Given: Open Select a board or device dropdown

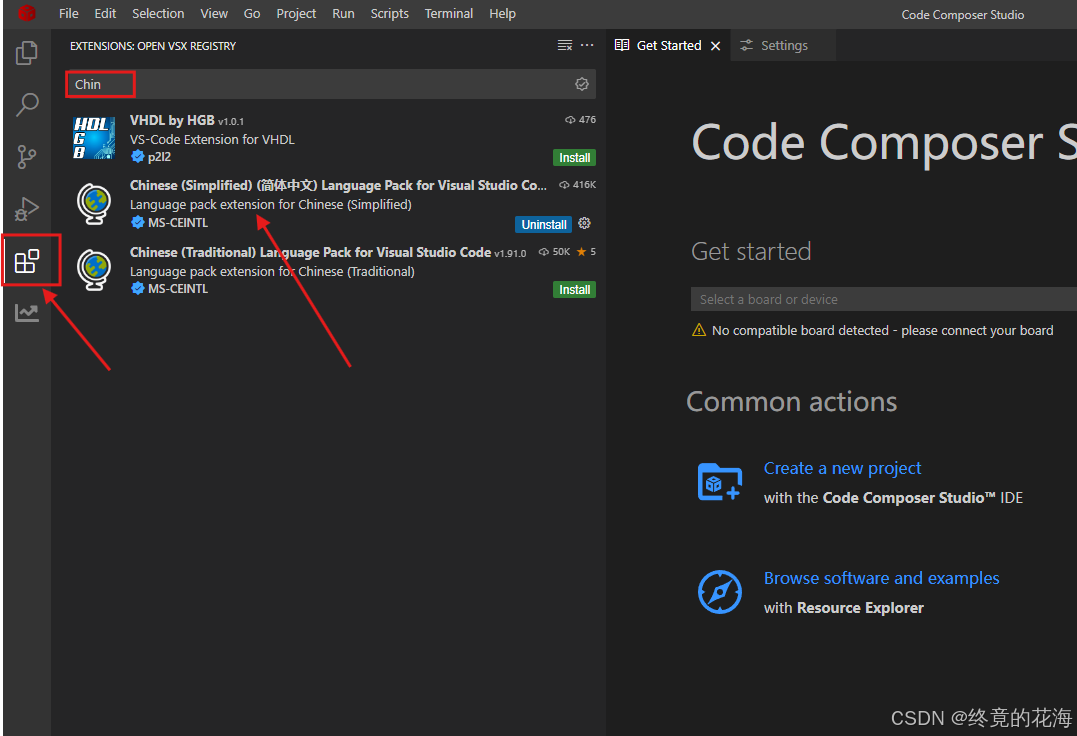Looking at the screenshot, I should 883,299.
